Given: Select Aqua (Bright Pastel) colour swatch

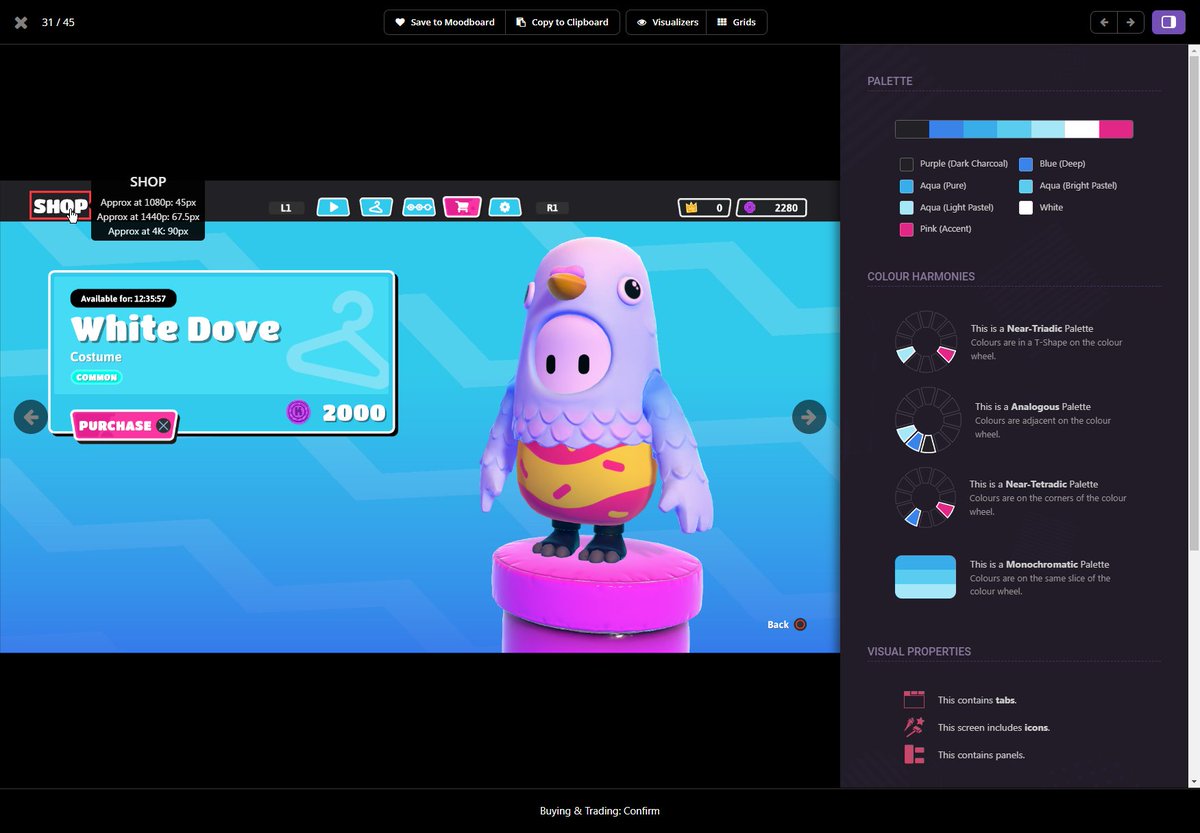Looking at the screenshot, I should [1026, 186].
